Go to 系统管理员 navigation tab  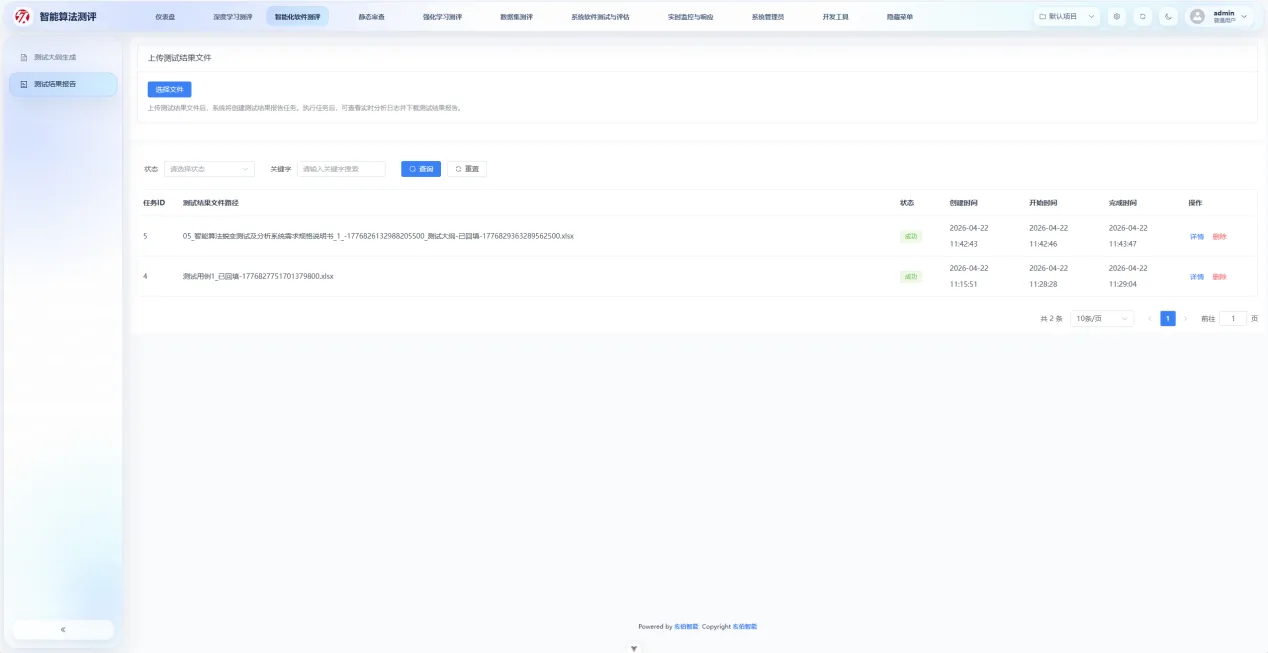[767, 17]
